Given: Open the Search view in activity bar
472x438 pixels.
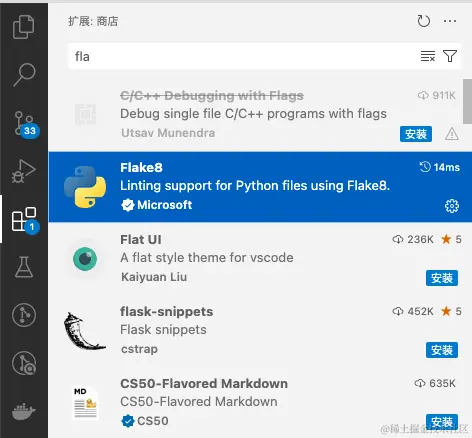Looking at the screenshot, I should (x=24, y=75).
